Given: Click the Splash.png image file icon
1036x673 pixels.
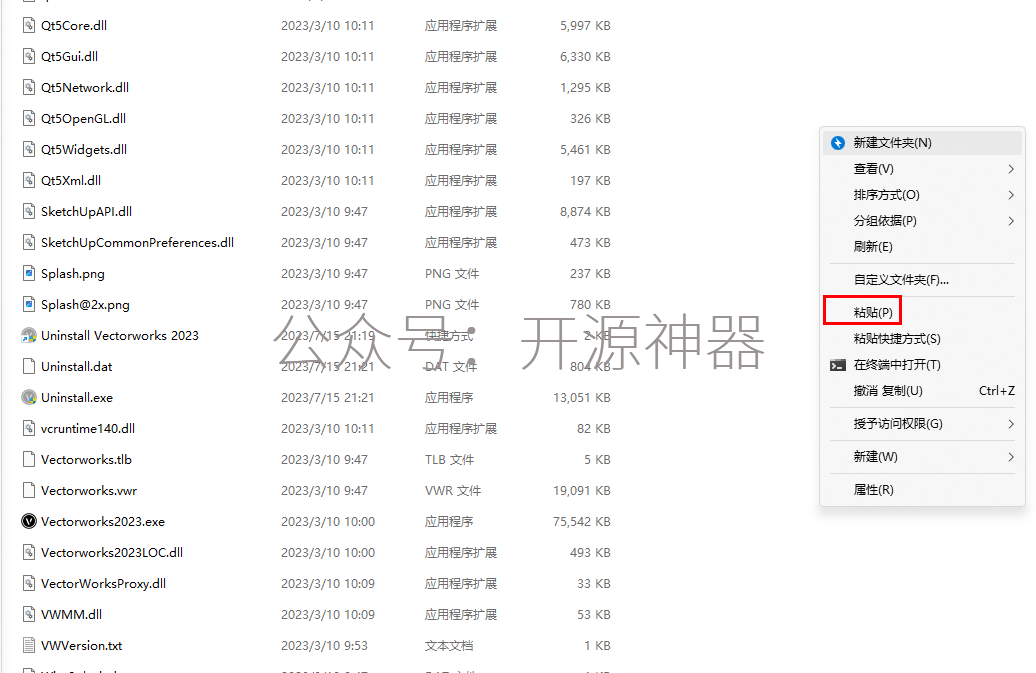Looking at the screenshot, I should click(x=28, y=274).
